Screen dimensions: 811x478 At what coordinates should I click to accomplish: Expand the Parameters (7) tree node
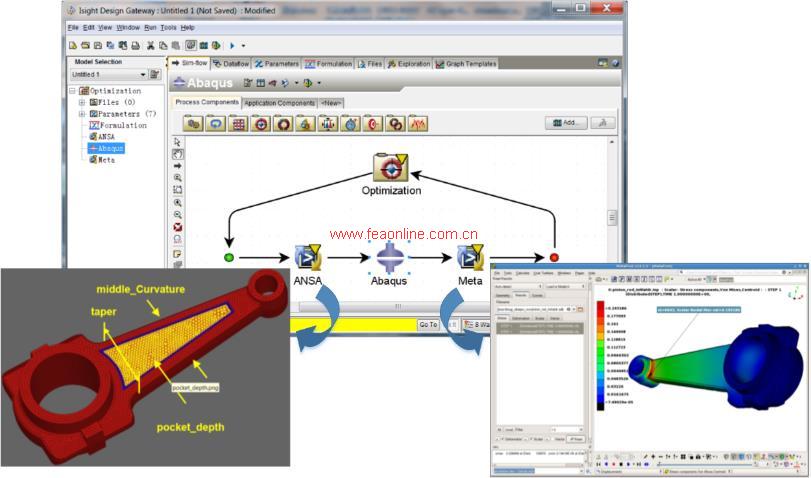click(x=83, y=114)
